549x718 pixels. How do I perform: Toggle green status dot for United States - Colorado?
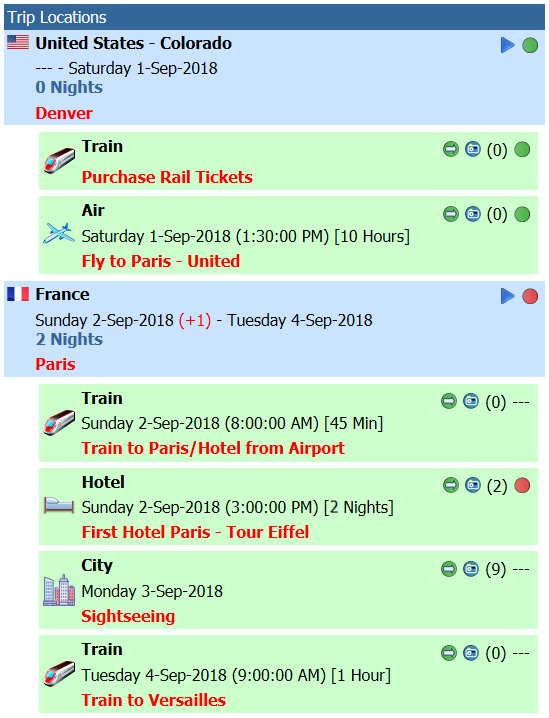(530, 45)
